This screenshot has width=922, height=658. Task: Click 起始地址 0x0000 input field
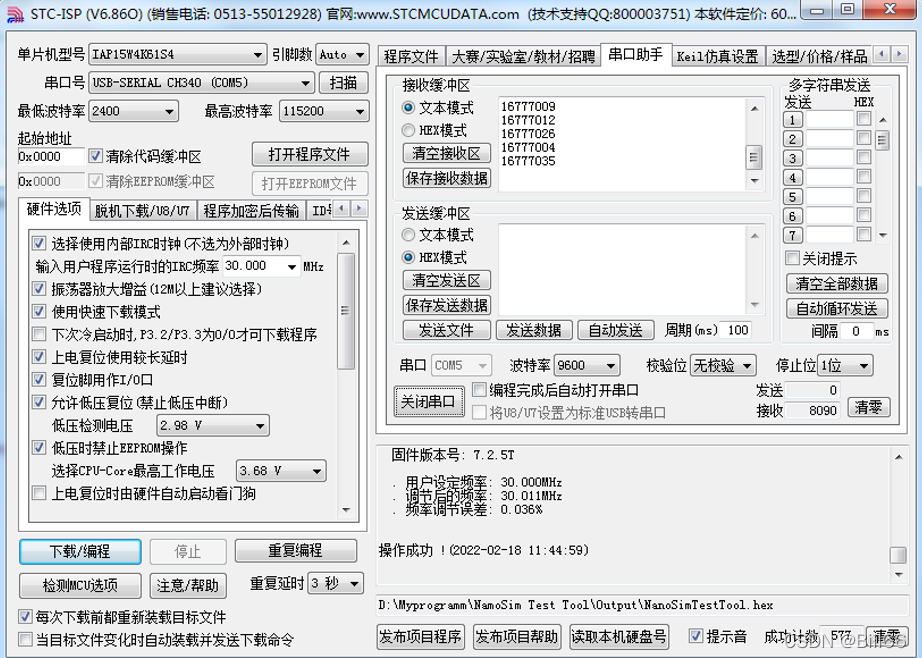point(51,156)
